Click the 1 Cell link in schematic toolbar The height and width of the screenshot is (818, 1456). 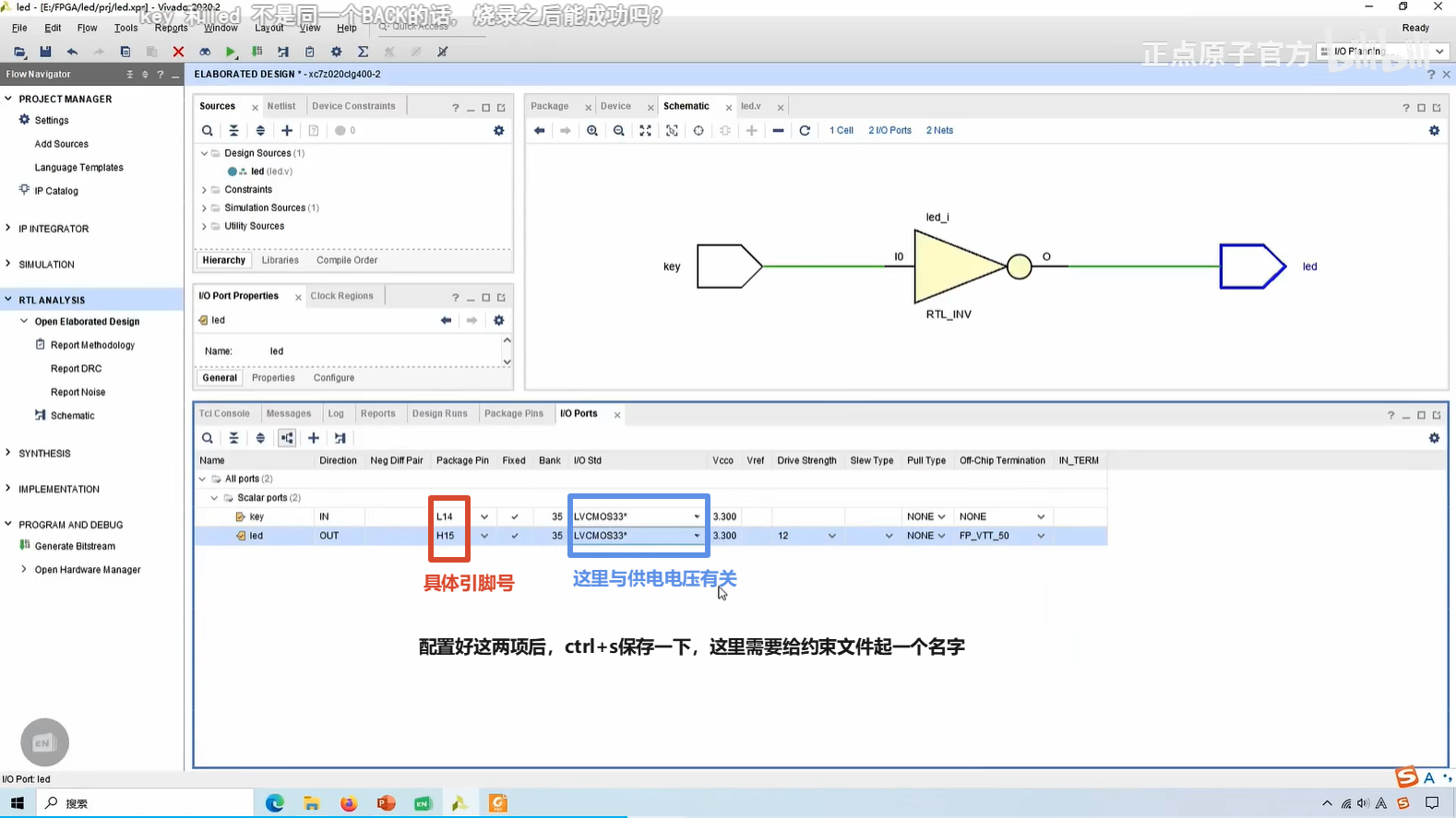[x=841, y=131]
